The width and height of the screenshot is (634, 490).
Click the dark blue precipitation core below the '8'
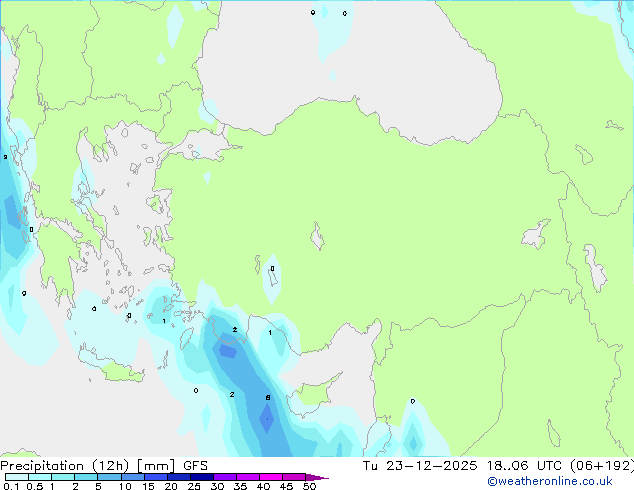(x=266, y=419)
